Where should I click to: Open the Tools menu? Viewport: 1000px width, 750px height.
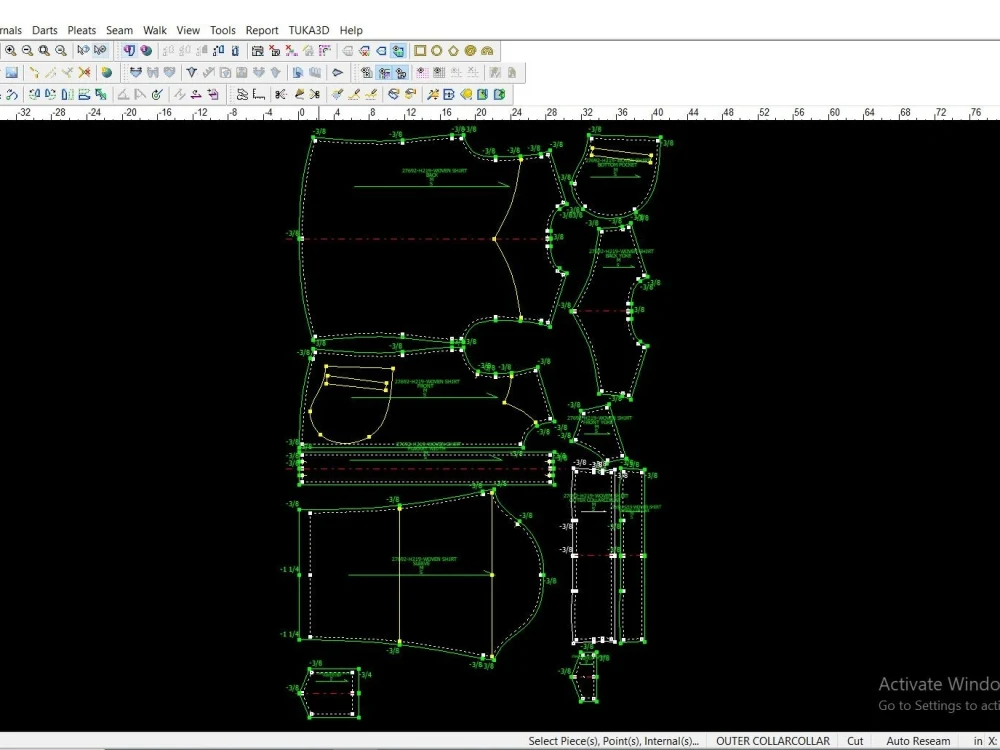pos(223,30)
